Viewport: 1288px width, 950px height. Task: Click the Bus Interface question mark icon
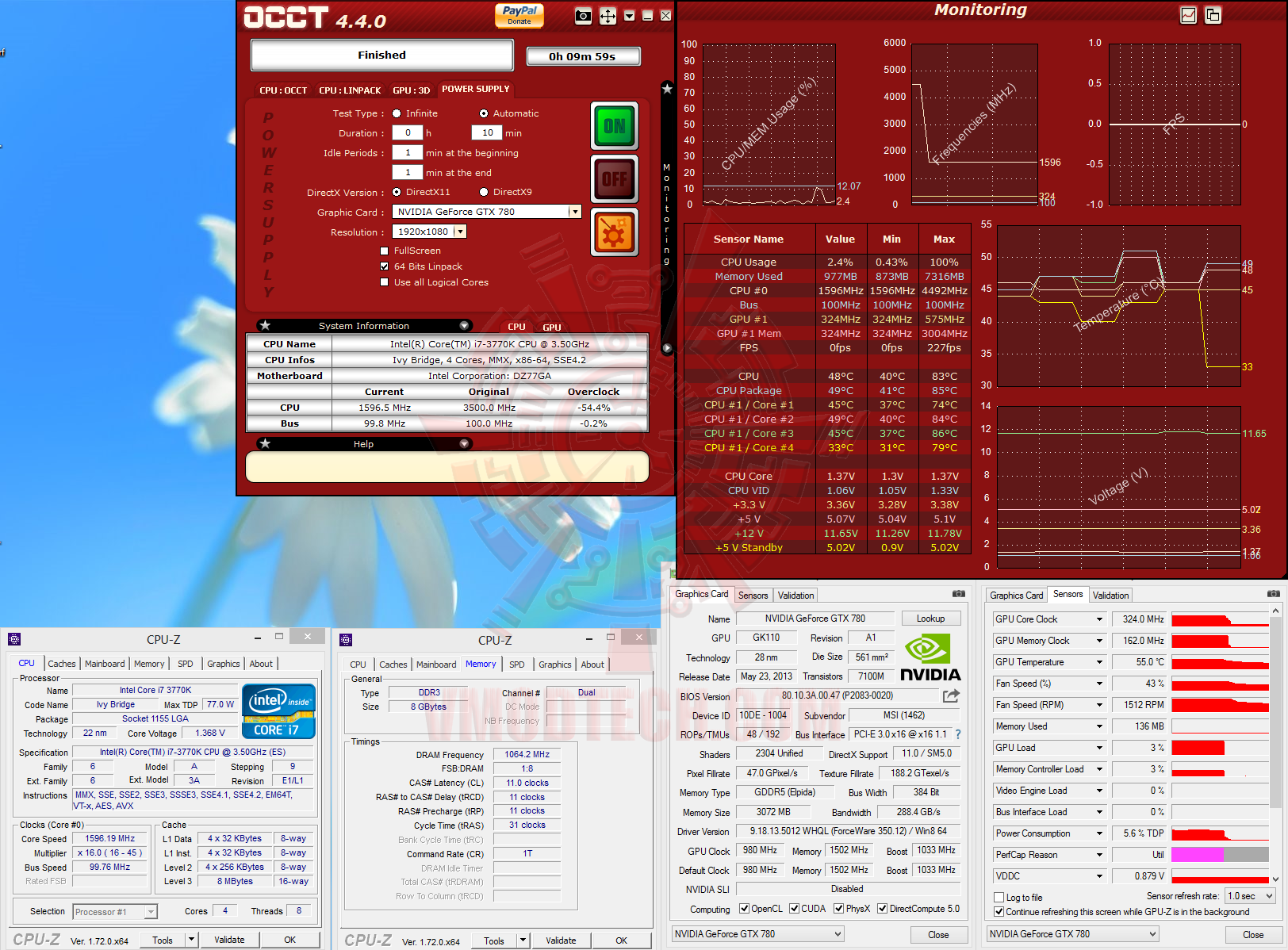(957, 734)
